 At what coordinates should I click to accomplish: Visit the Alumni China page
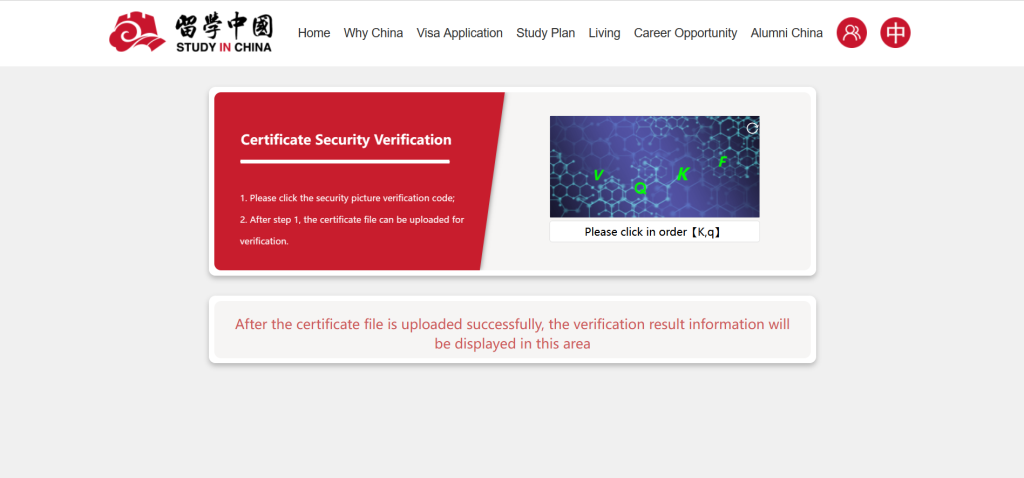pyautogui.click(x=786, y=33)
